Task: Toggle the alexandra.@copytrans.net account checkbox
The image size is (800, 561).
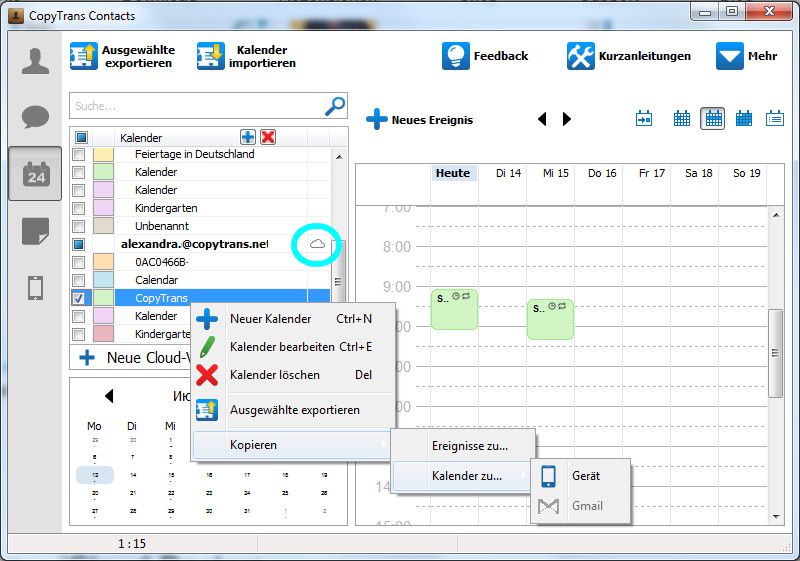Action: [79, 244]
